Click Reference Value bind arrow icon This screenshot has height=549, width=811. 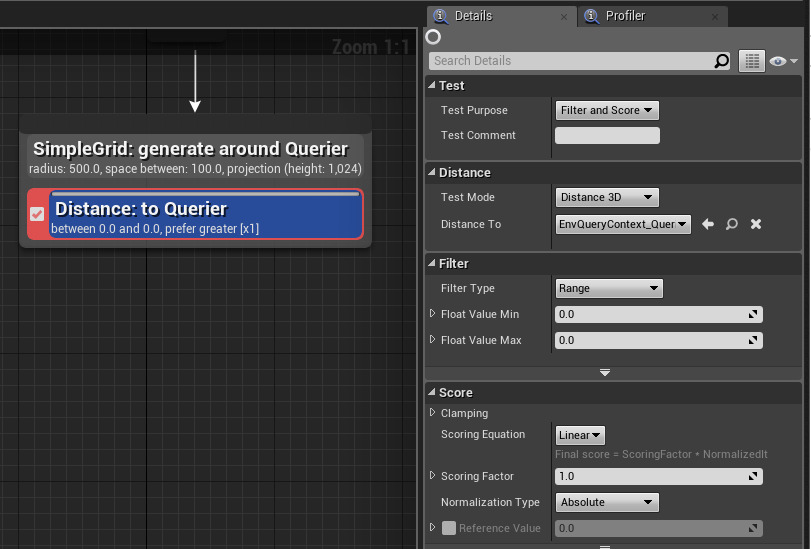pyautogui.click(x=753, y=528)
